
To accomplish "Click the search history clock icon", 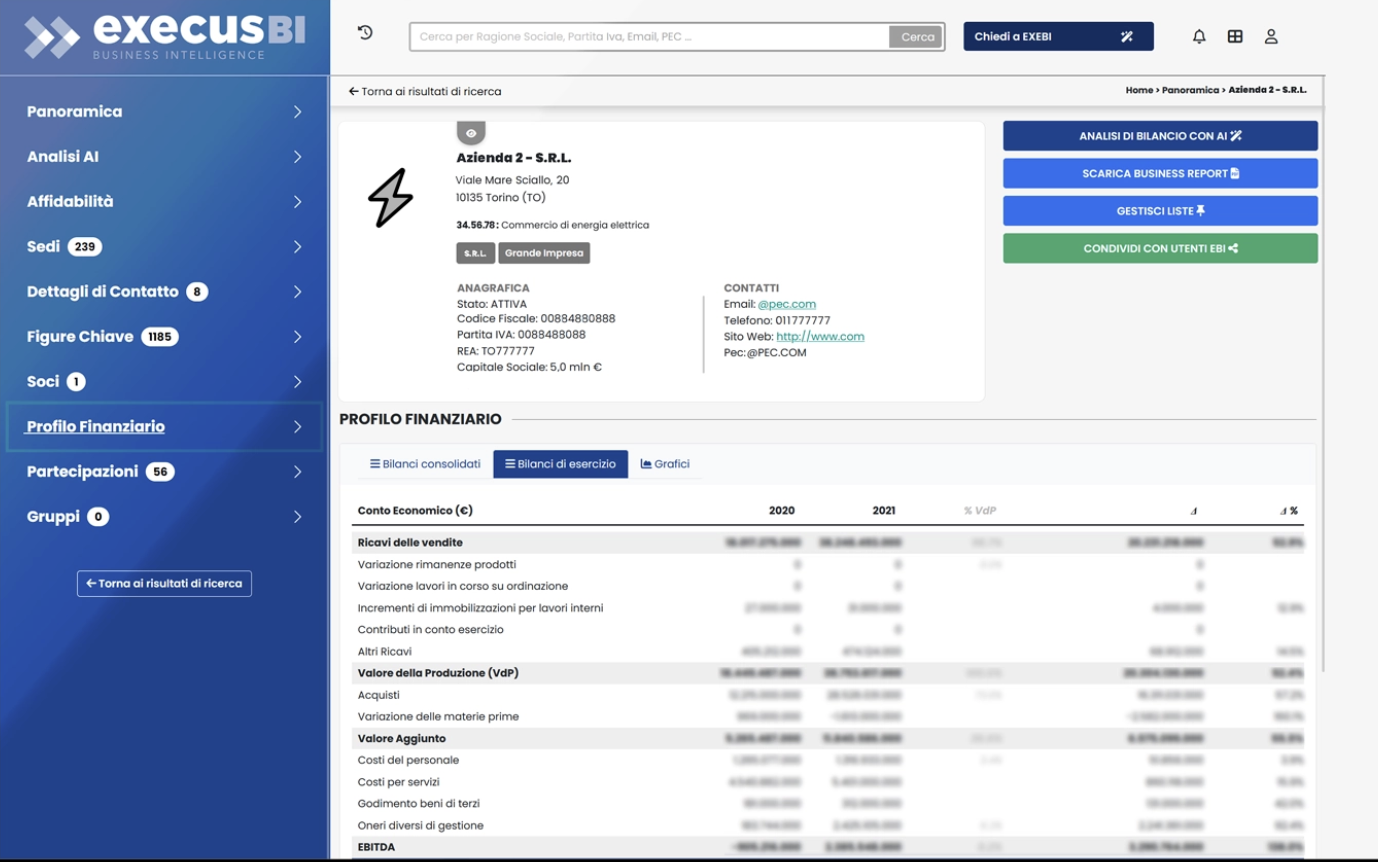I will 365,33.
